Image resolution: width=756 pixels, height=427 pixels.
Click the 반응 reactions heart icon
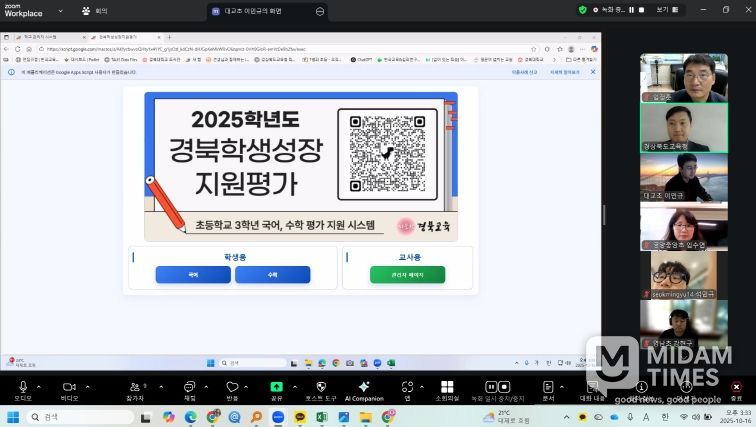232,386
